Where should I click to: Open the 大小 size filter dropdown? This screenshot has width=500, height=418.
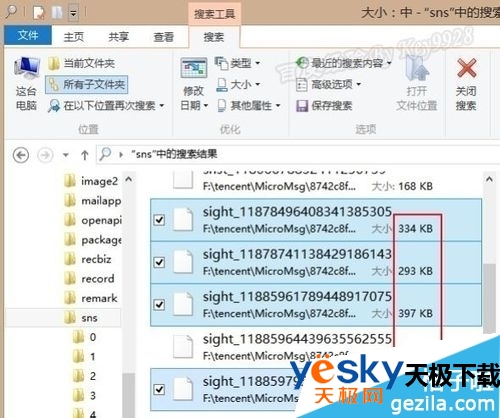tap(238, 84)
